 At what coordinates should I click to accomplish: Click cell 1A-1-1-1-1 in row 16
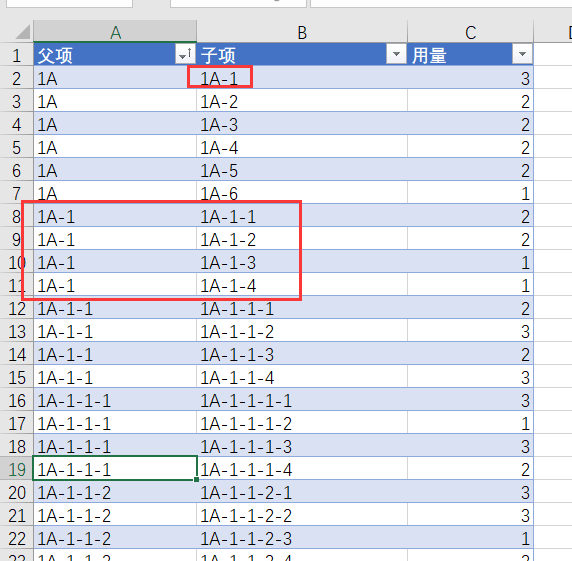(x=302, y=400)
